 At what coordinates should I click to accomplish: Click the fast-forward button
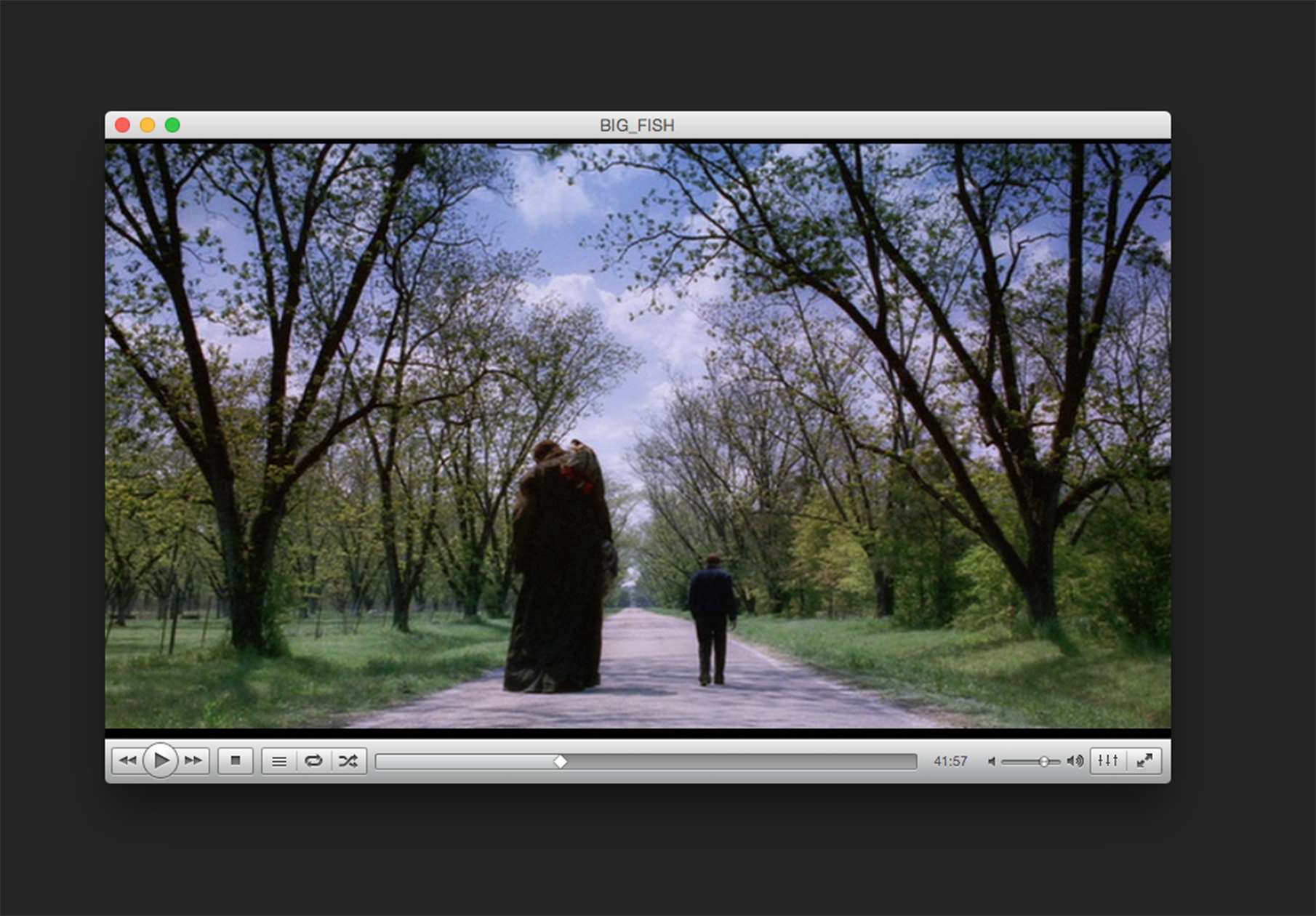[194, 760]
